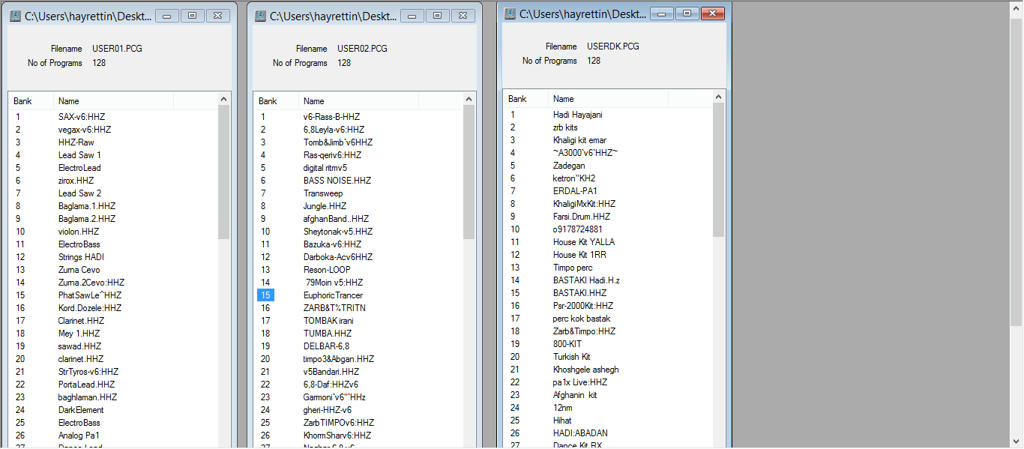Restore the USERDK.PCG window size
The image size is (1024, 449).
[686, 13]
